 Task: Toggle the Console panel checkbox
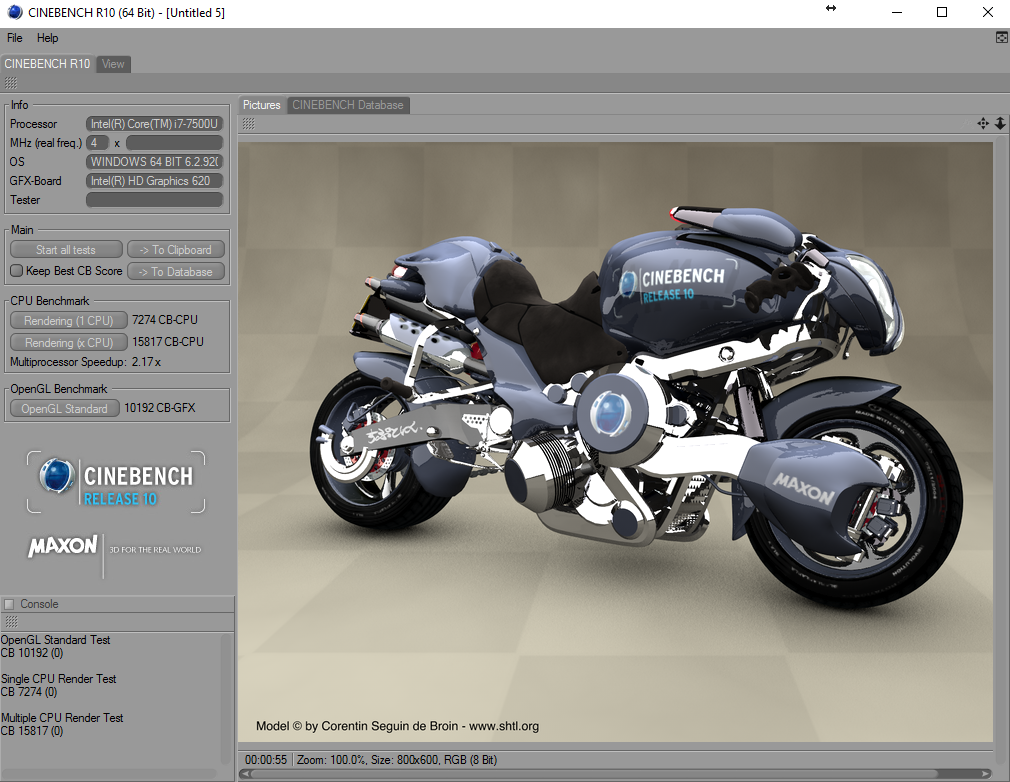click(x=9, y=604)
